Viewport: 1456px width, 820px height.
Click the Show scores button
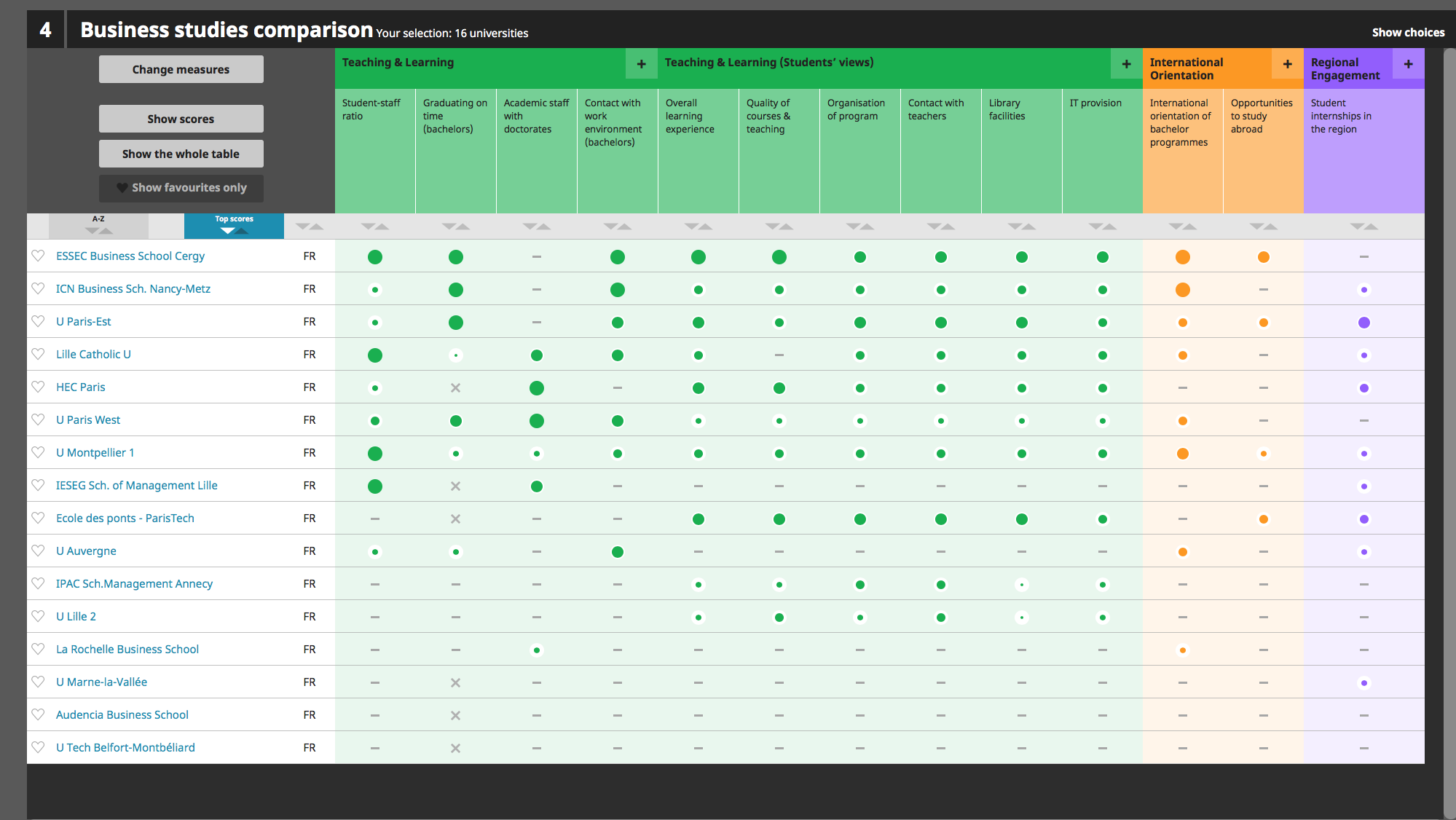181,119
